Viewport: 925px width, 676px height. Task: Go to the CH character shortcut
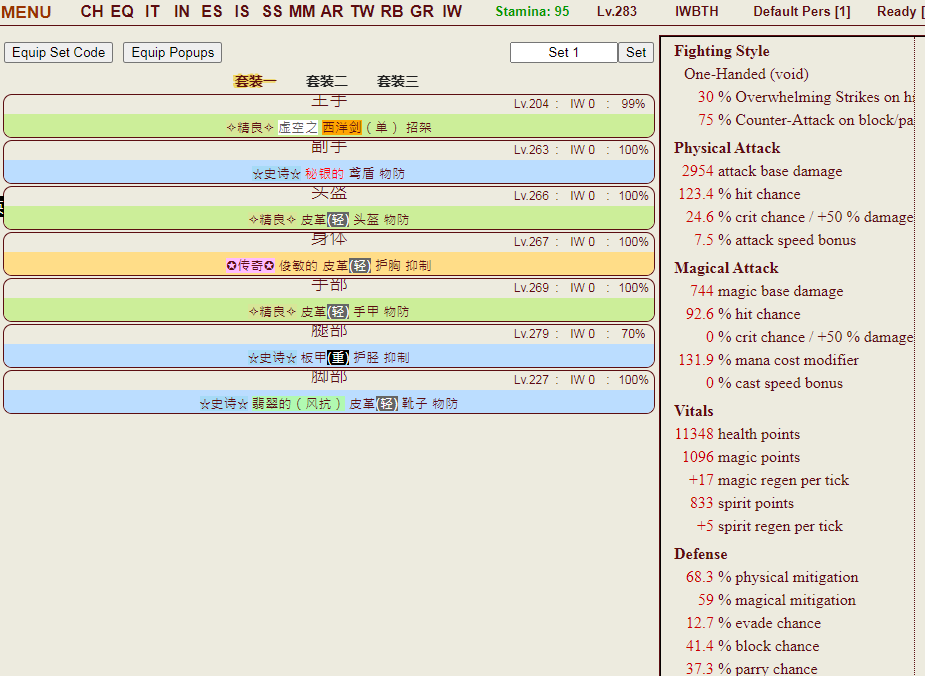pos(92,12)
